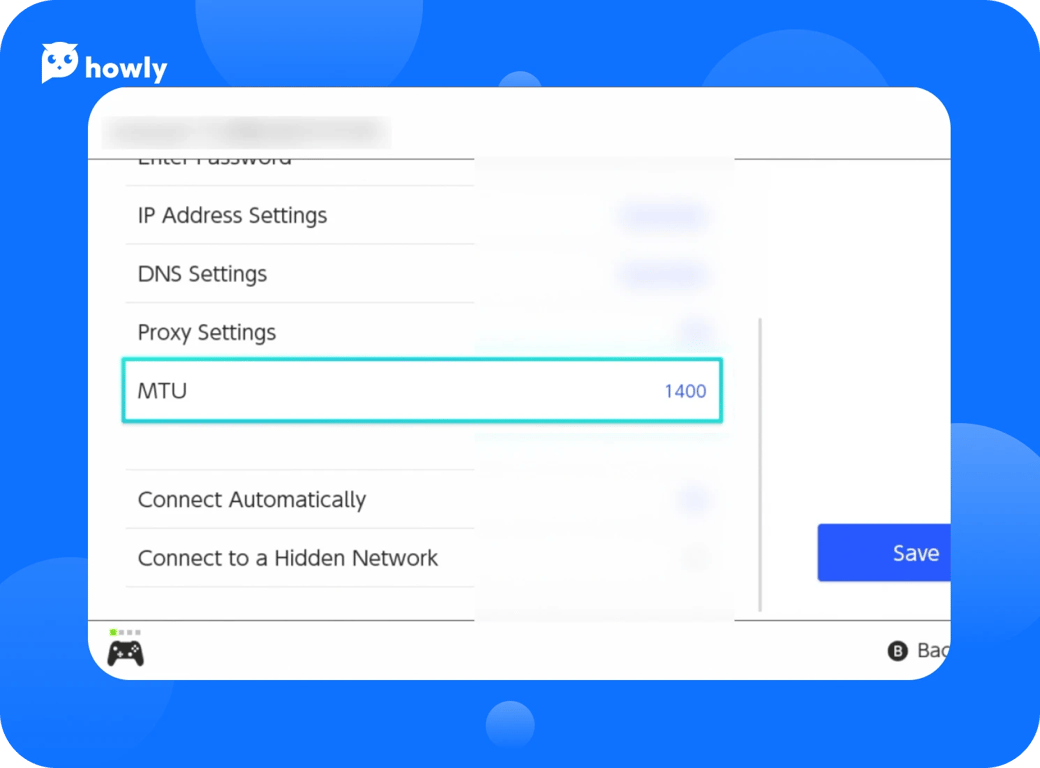
Task: Choose the Proxy Settings label
Action: pyautogui.click(x=206, y=332)
